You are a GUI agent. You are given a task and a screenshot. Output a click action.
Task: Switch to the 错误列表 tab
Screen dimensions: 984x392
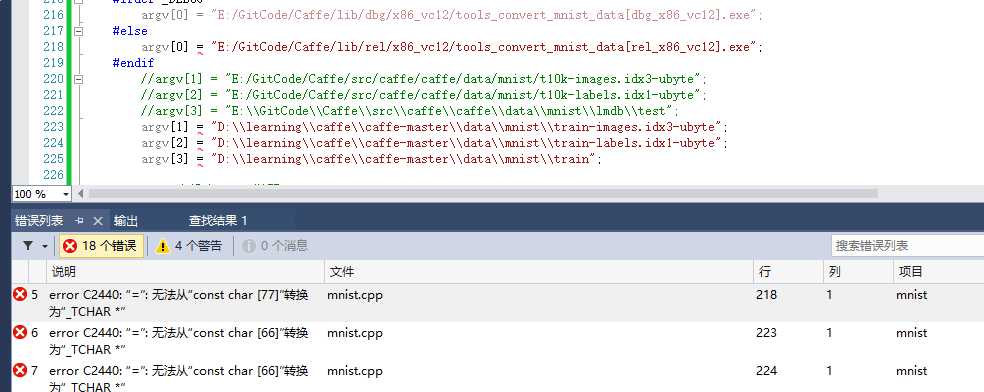click(39, 221)
